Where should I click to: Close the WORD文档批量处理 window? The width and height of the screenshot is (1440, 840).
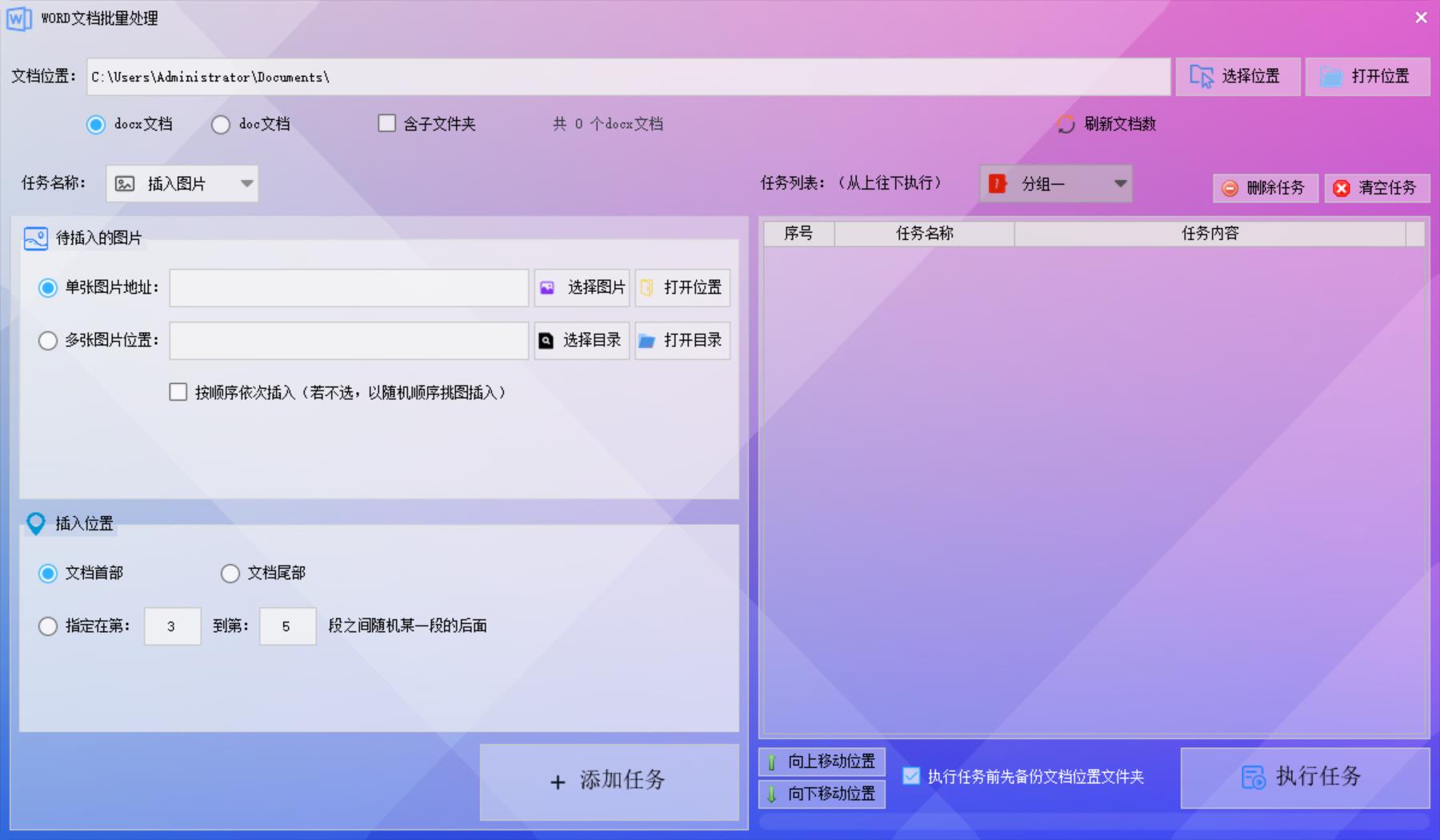[1421, 18]
